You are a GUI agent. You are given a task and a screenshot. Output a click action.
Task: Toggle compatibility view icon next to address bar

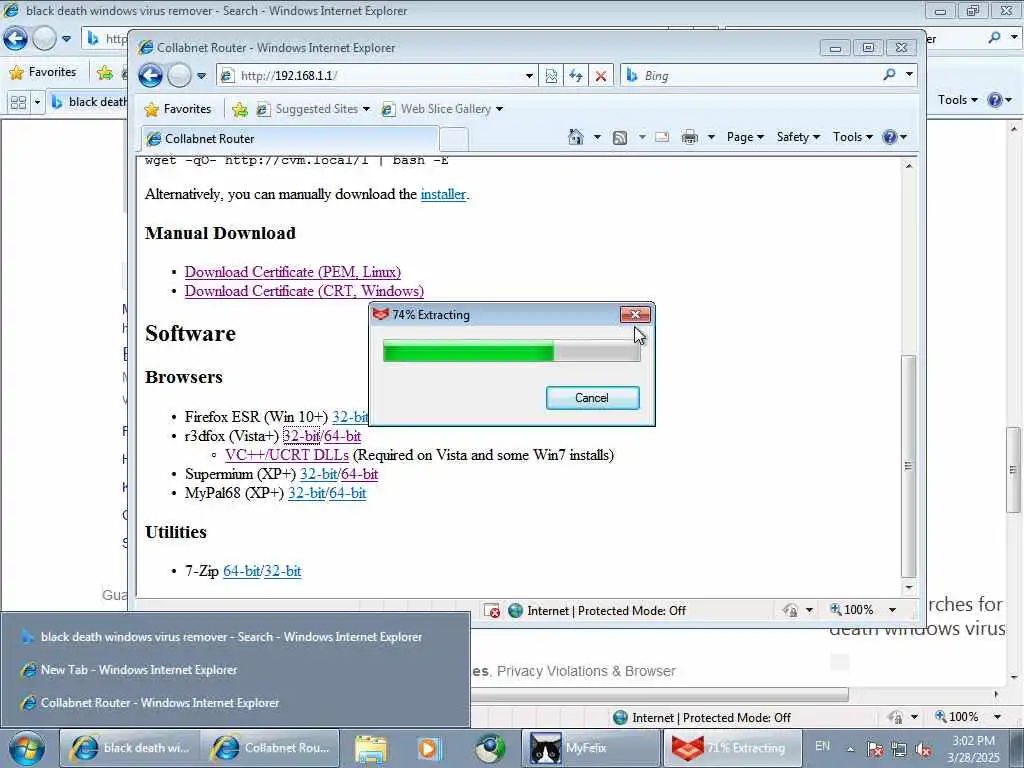tap(551, 76)
